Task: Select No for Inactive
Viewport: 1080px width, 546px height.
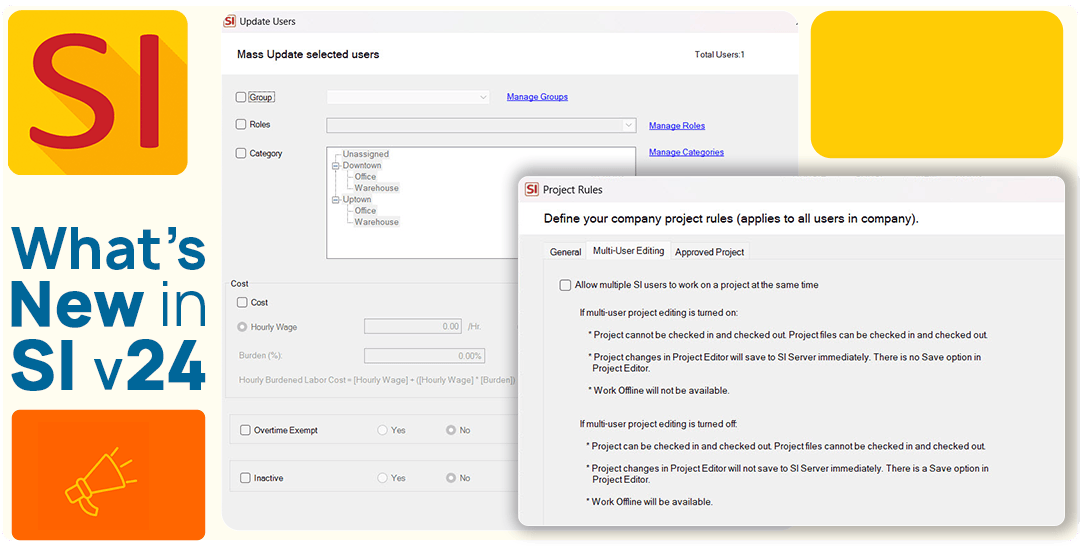Action: click(x=450, y=478)
